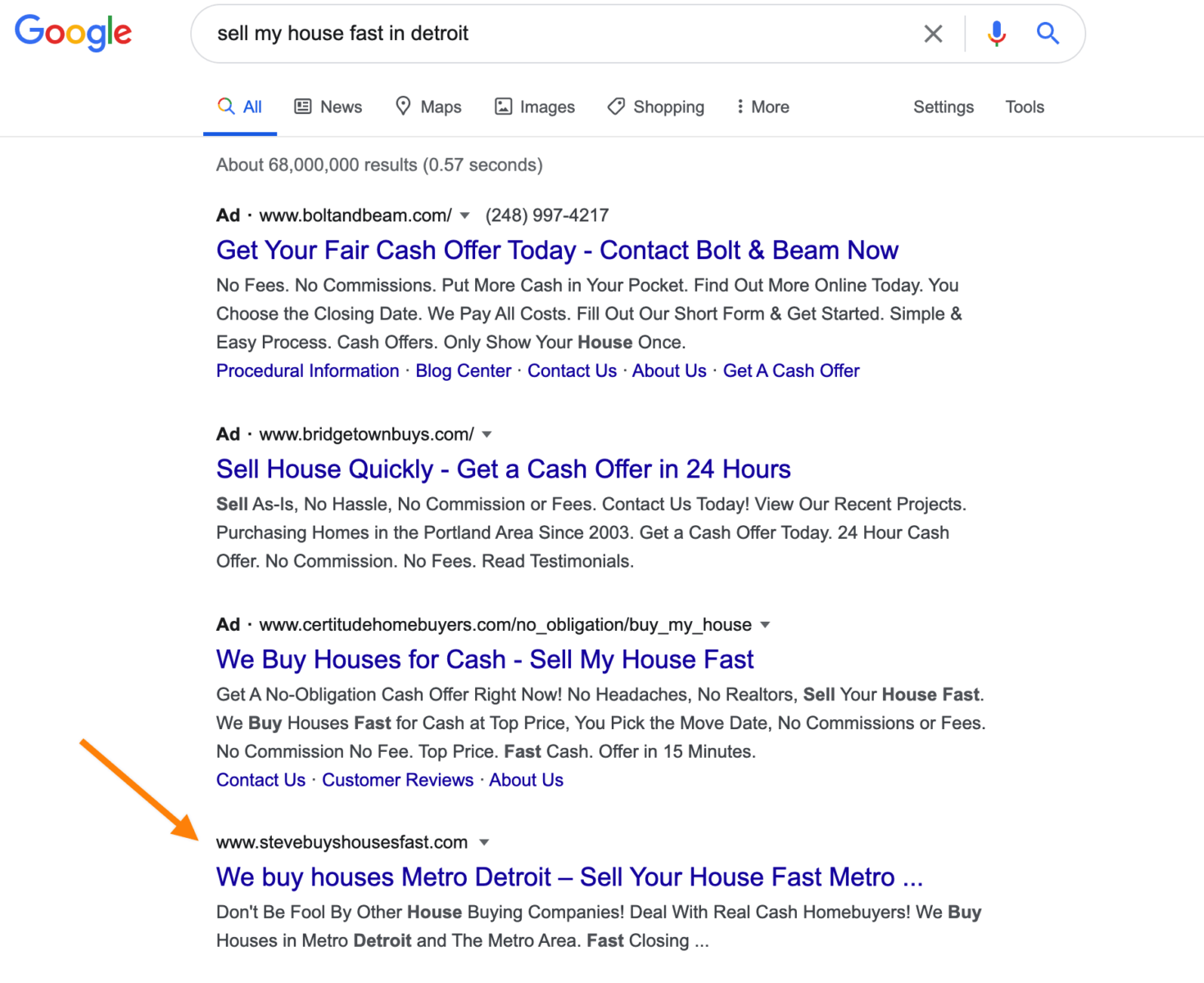Image resolution: width=1204 pixels, height=983 pixels.
Task: Click Contact Us under Certitude ad
Action: [260, 781]
